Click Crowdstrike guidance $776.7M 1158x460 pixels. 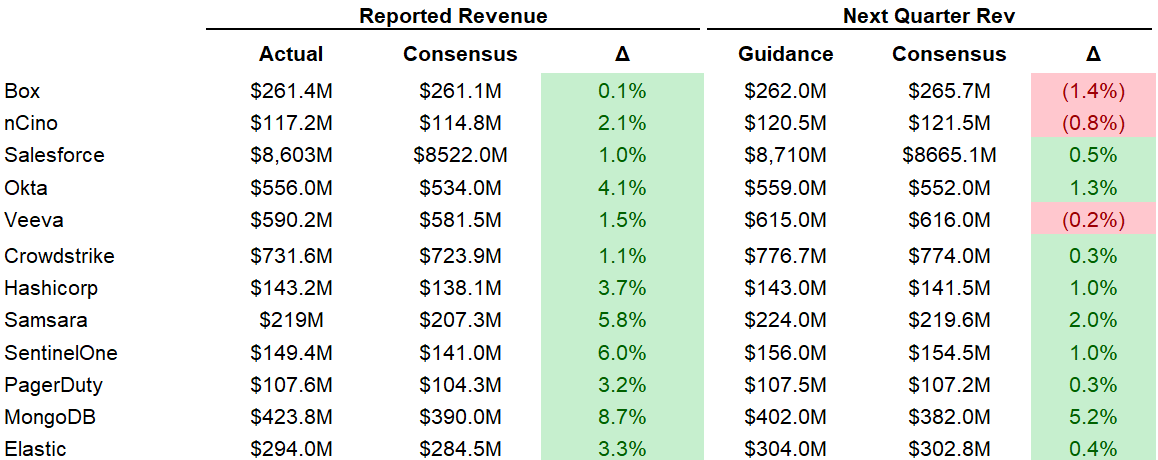tap(785, 256)
